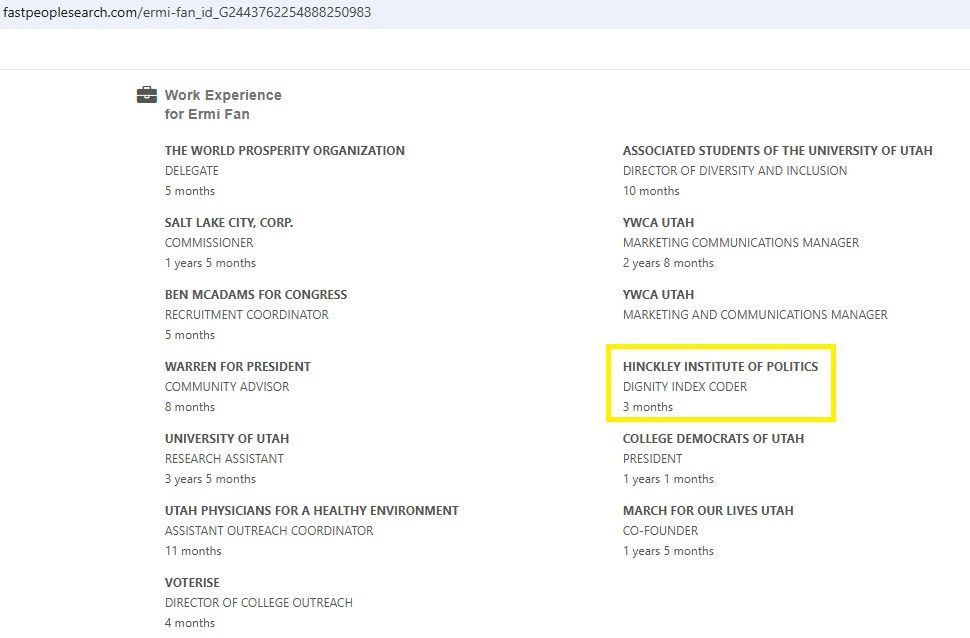Viewport: 970px width, 638px height.
Task: Click 'UTAH PHYSICIANS FOR A HEALTHY ENVIRONMENT'
Action: (x=312, y=511)
